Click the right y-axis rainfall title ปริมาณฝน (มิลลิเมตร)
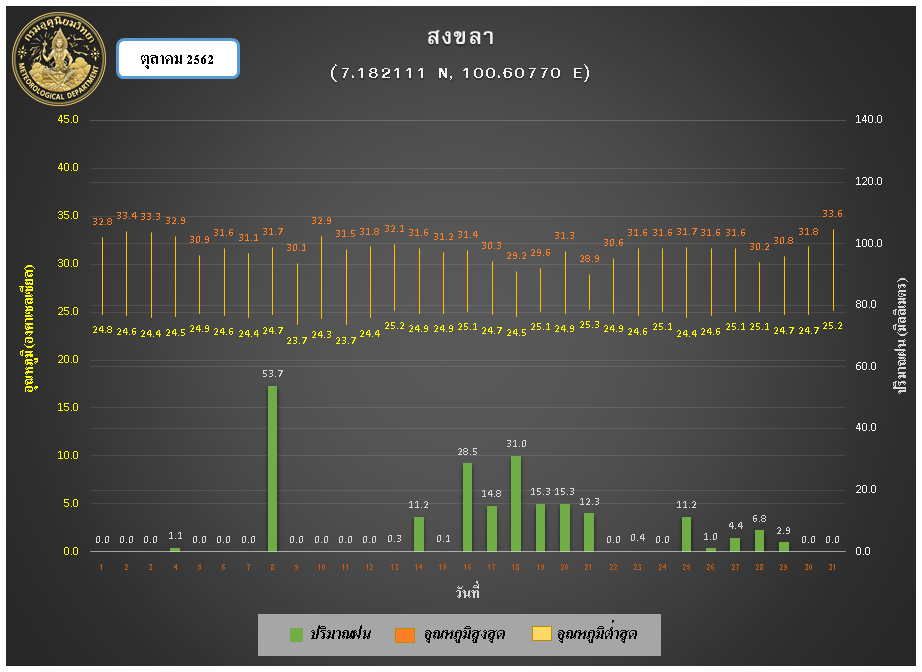The height and width of the screenshot is (672, 922). [x=901, y=335]
